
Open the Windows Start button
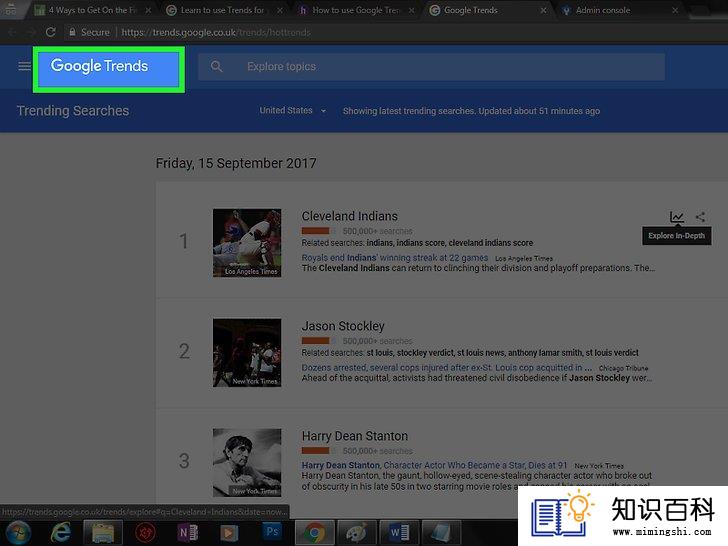coord(18,533)
